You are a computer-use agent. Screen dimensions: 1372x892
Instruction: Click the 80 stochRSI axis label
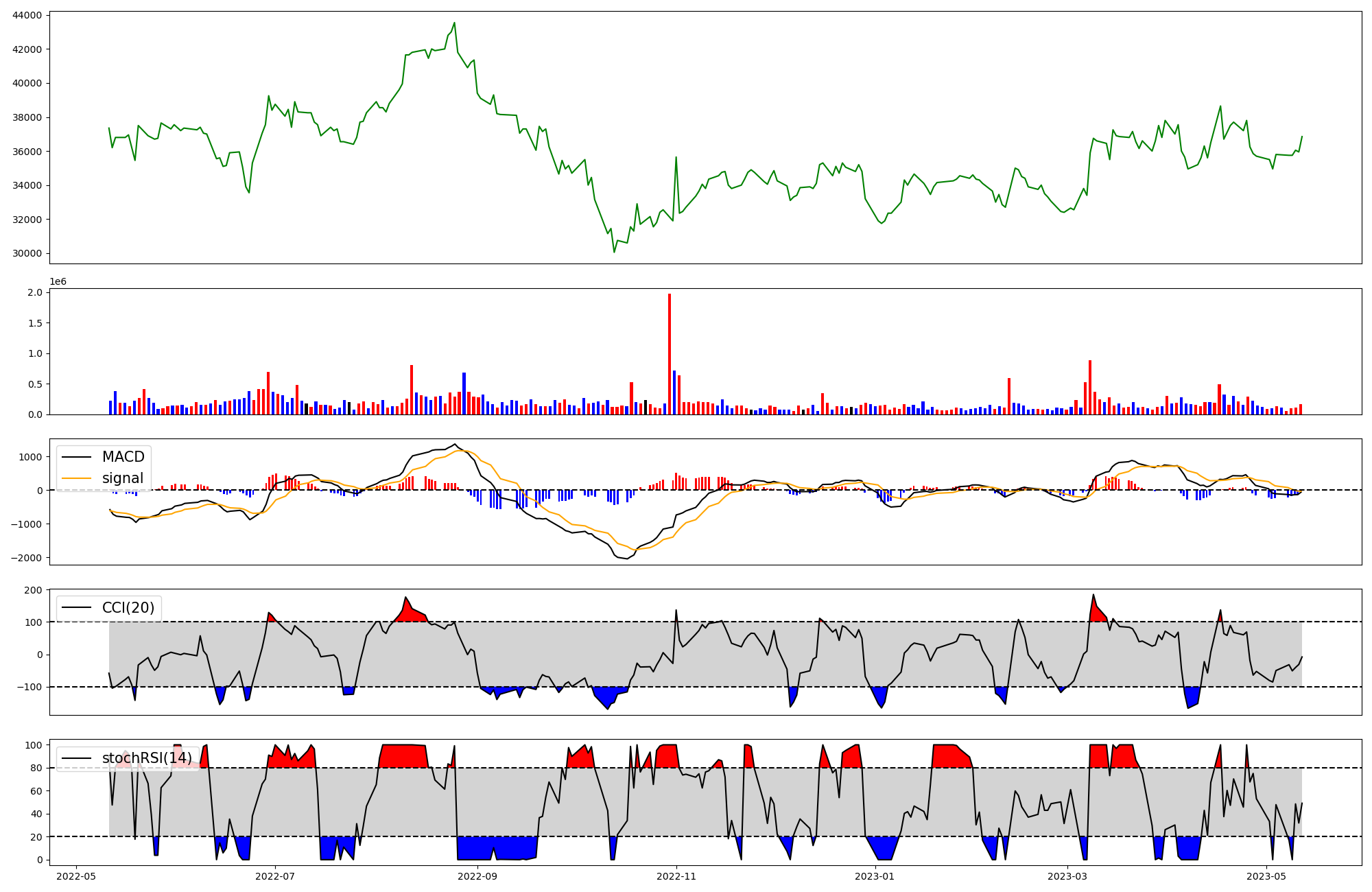coord(36,768)
